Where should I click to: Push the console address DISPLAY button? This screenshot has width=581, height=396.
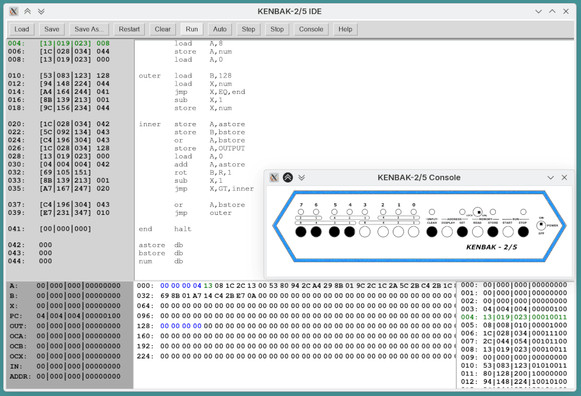447,232
